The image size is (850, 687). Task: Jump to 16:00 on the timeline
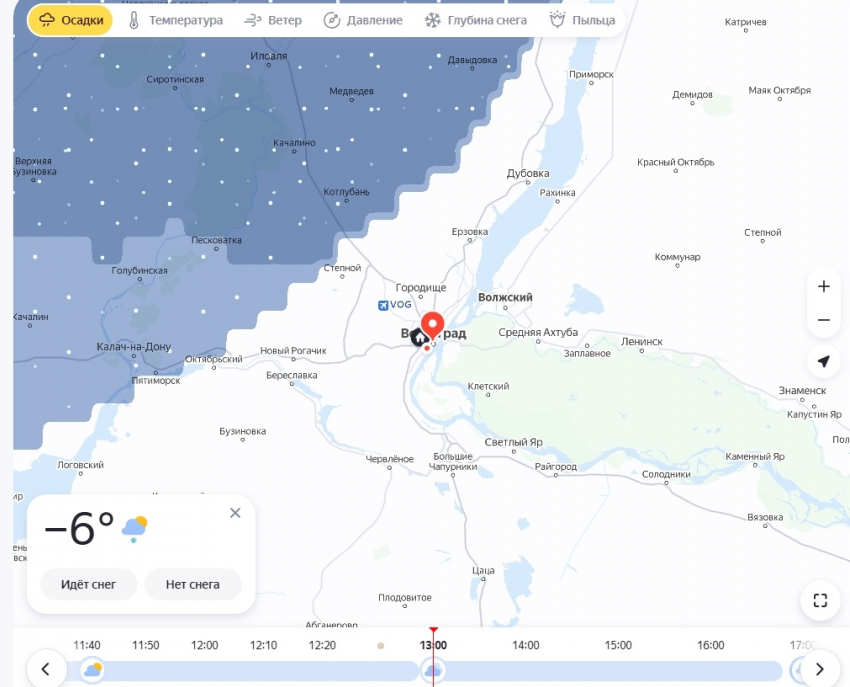(x=710, y=645)
